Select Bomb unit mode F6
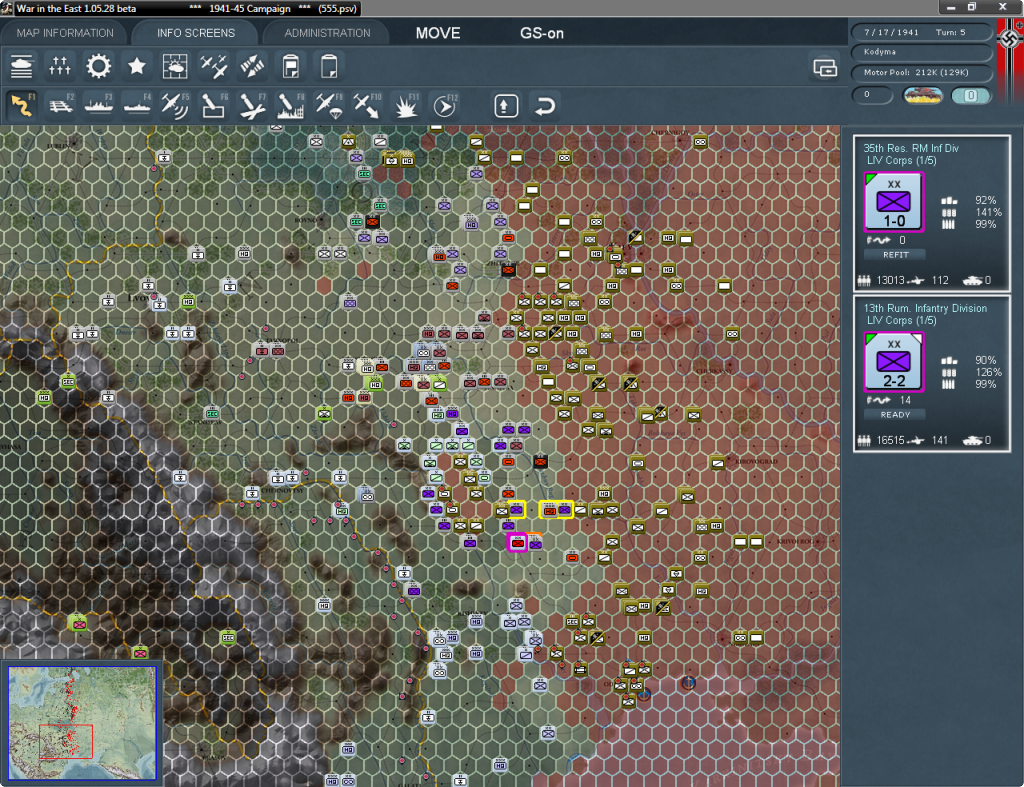Image resolution: width=1024 pixels, height=787 pixels. 214,106
